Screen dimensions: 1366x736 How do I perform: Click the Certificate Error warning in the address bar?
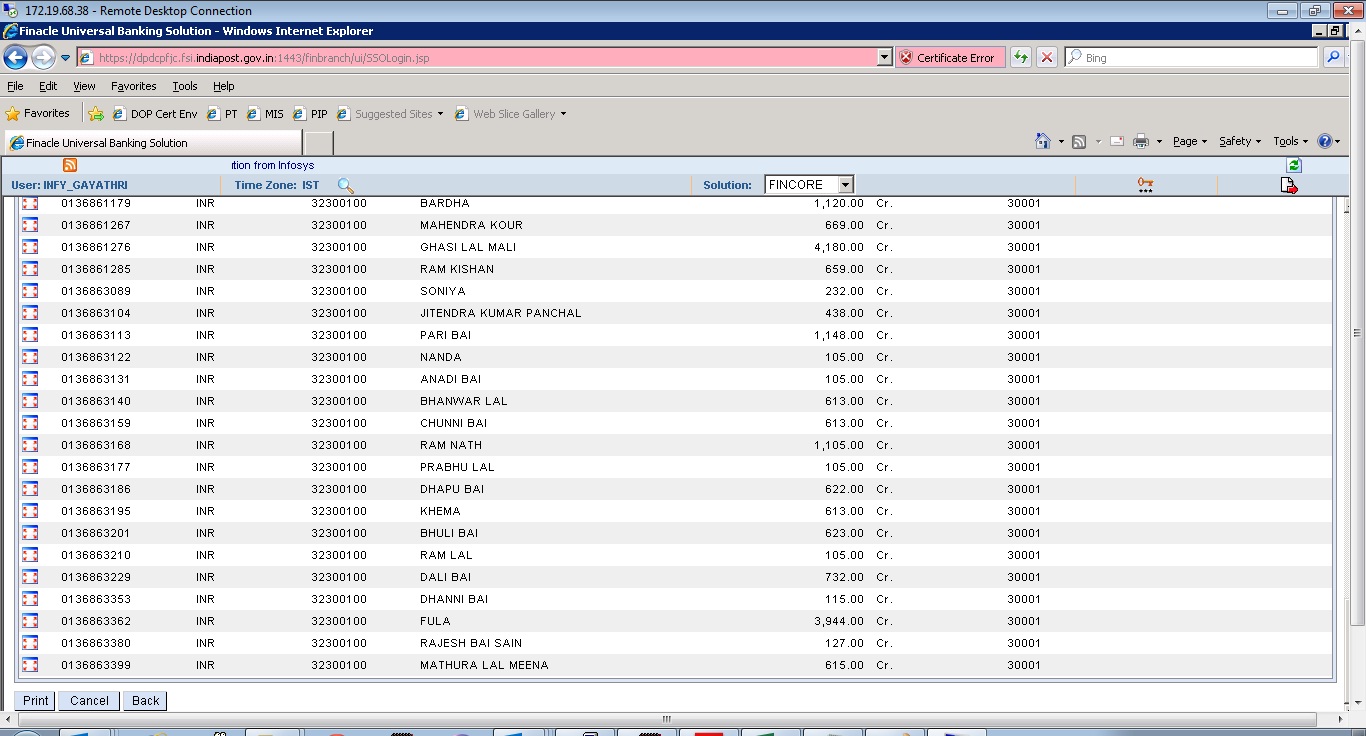[948, 57]
